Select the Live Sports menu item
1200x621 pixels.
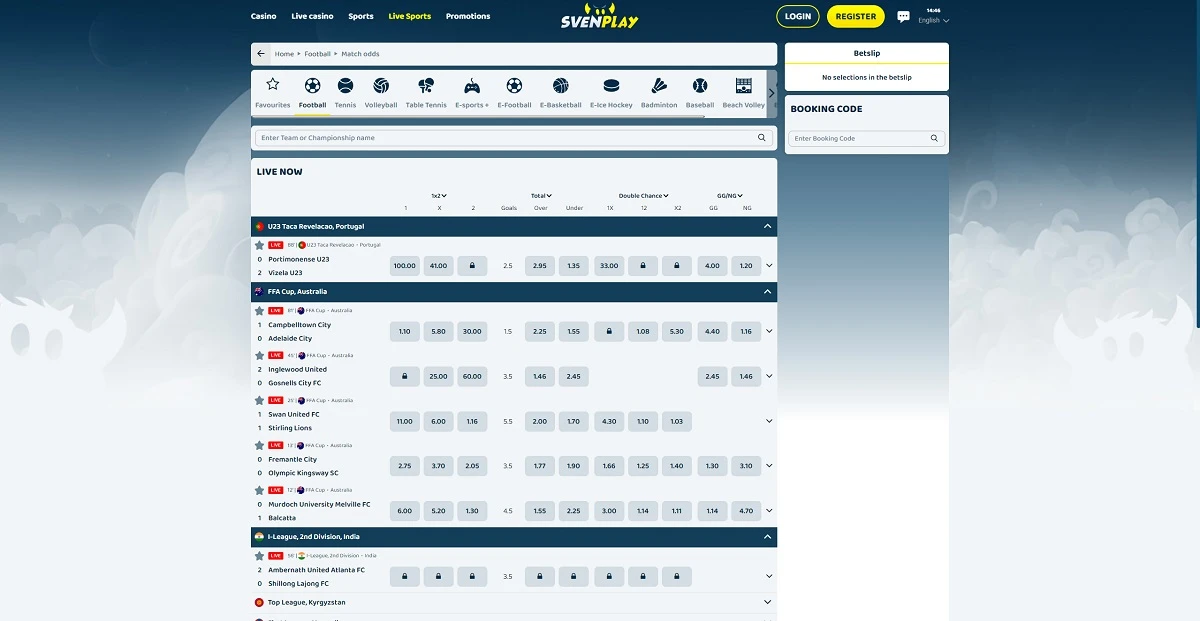[x=409, y=16]
